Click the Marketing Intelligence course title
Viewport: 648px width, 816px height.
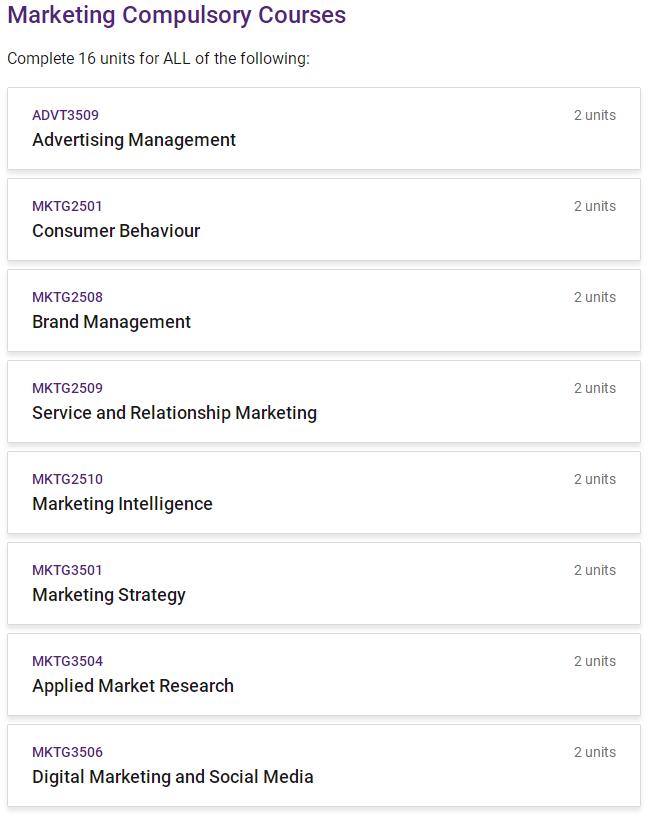(x=122, y=504)
